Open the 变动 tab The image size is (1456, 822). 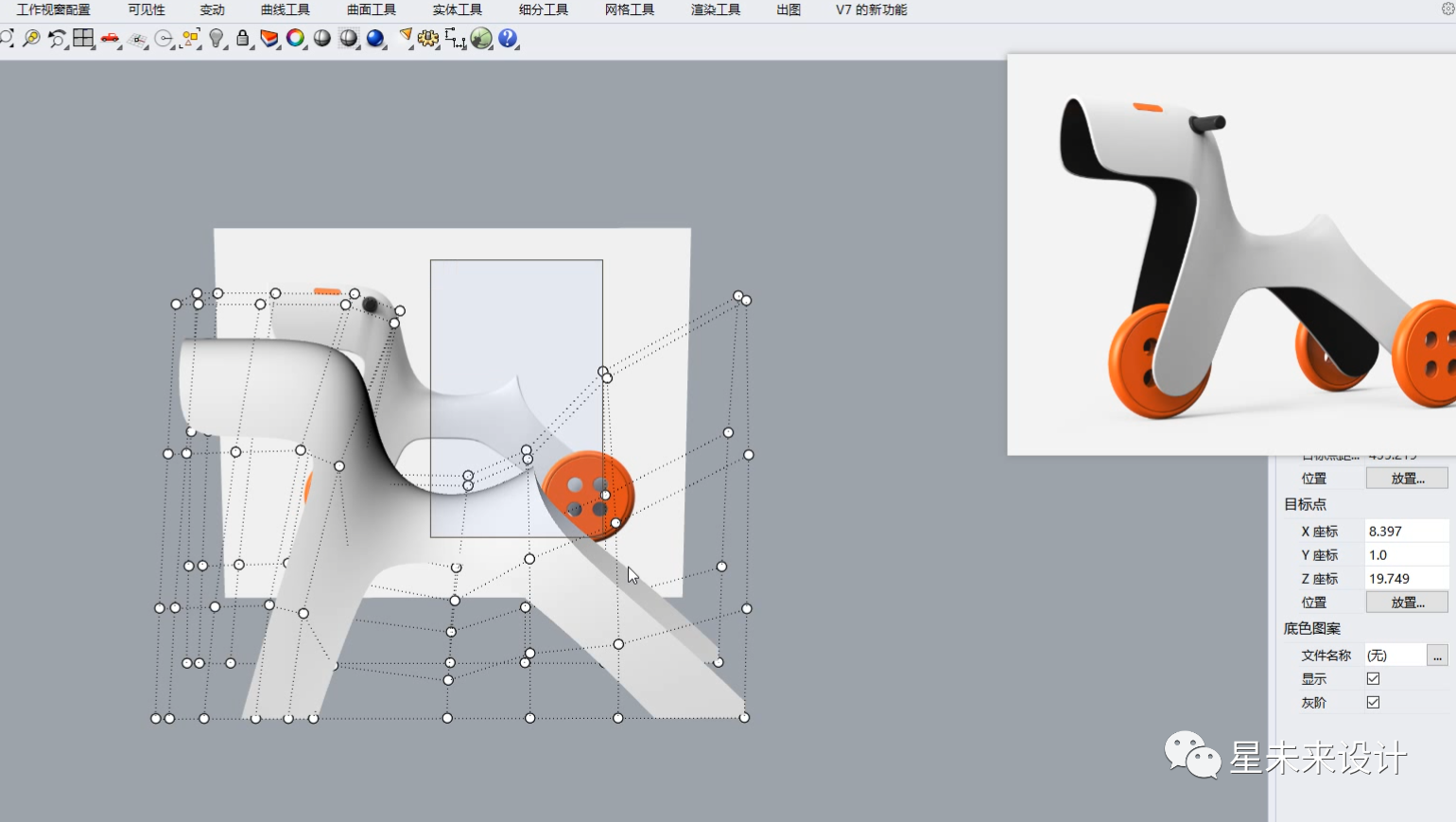(213, 9)
